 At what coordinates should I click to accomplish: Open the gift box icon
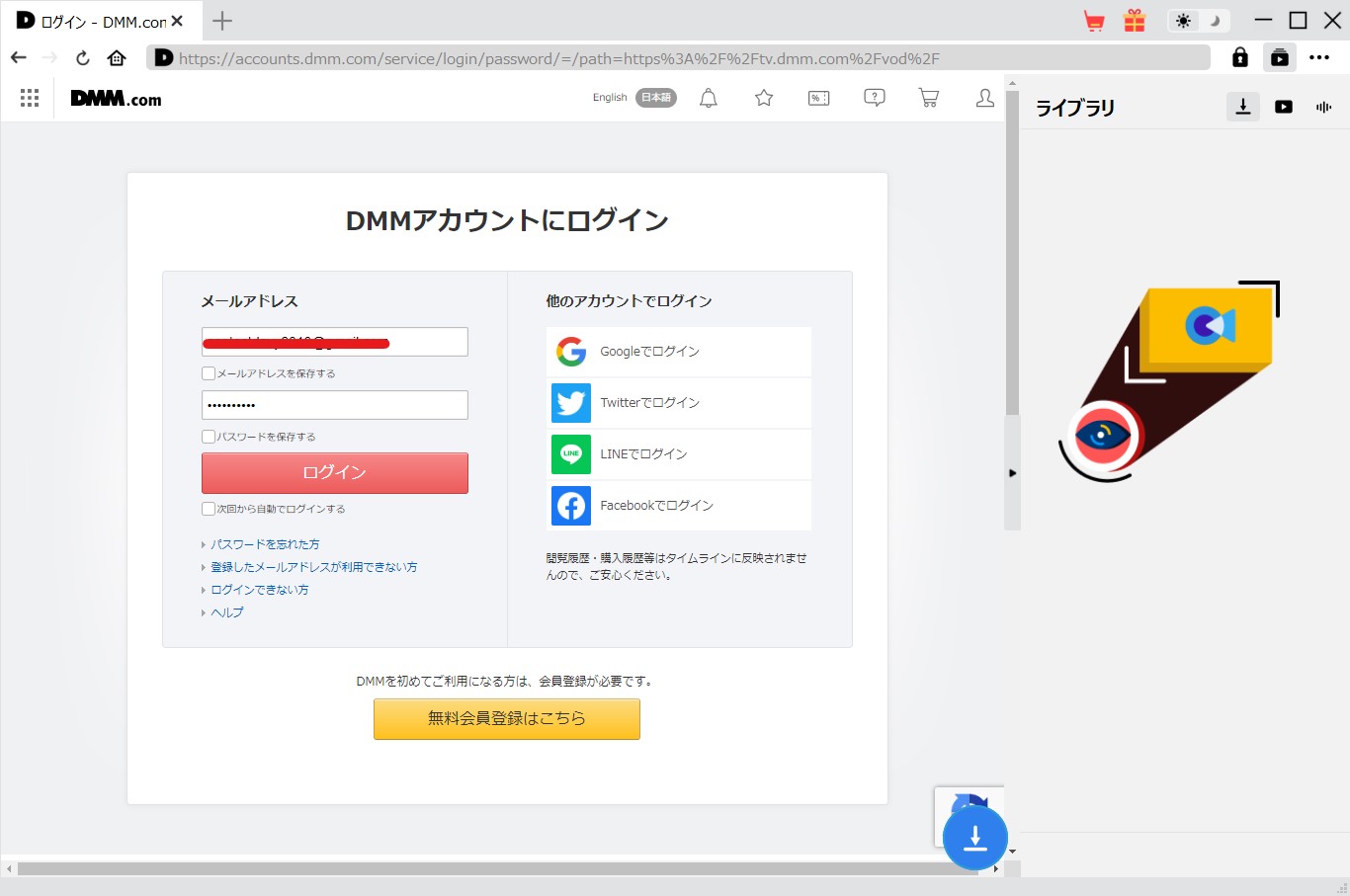coord(1135,21)
